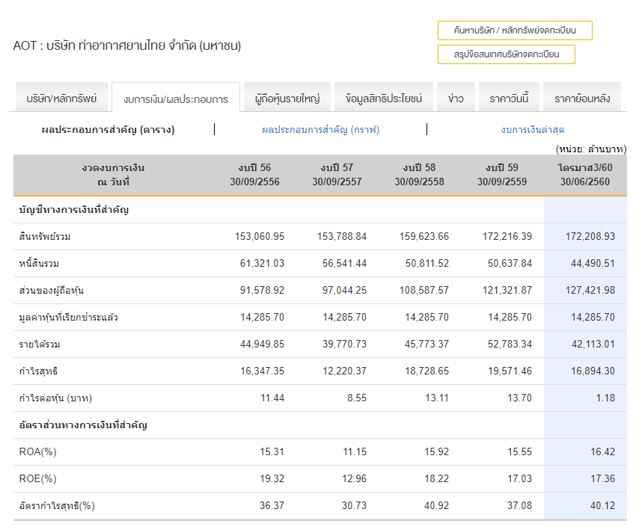Image resolution: width=644 pixels, height=529 pixels.
Task: Open the ผู้ถือหุ้นรายใหญ่ tab
Action: [287, 98]
